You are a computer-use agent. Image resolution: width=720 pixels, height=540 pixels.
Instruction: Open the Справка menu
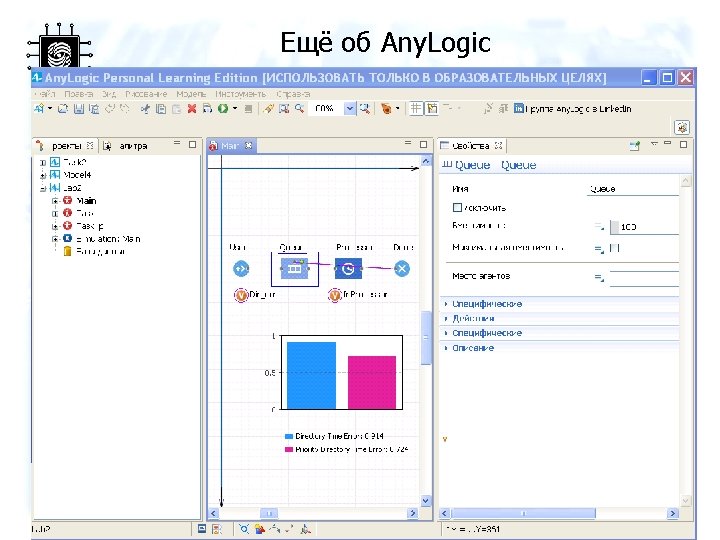[293, 94]
